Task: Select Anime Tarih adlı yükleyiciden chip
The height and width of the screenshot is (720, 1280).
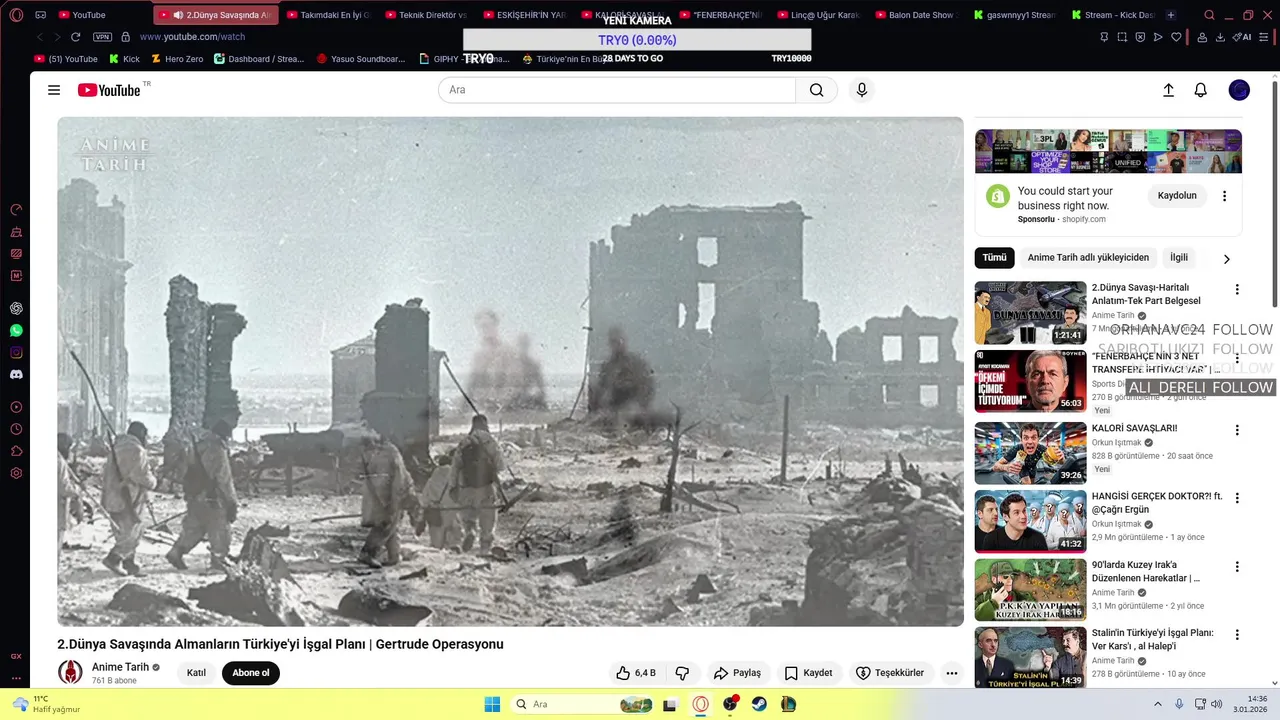Action: [1088, 258]
